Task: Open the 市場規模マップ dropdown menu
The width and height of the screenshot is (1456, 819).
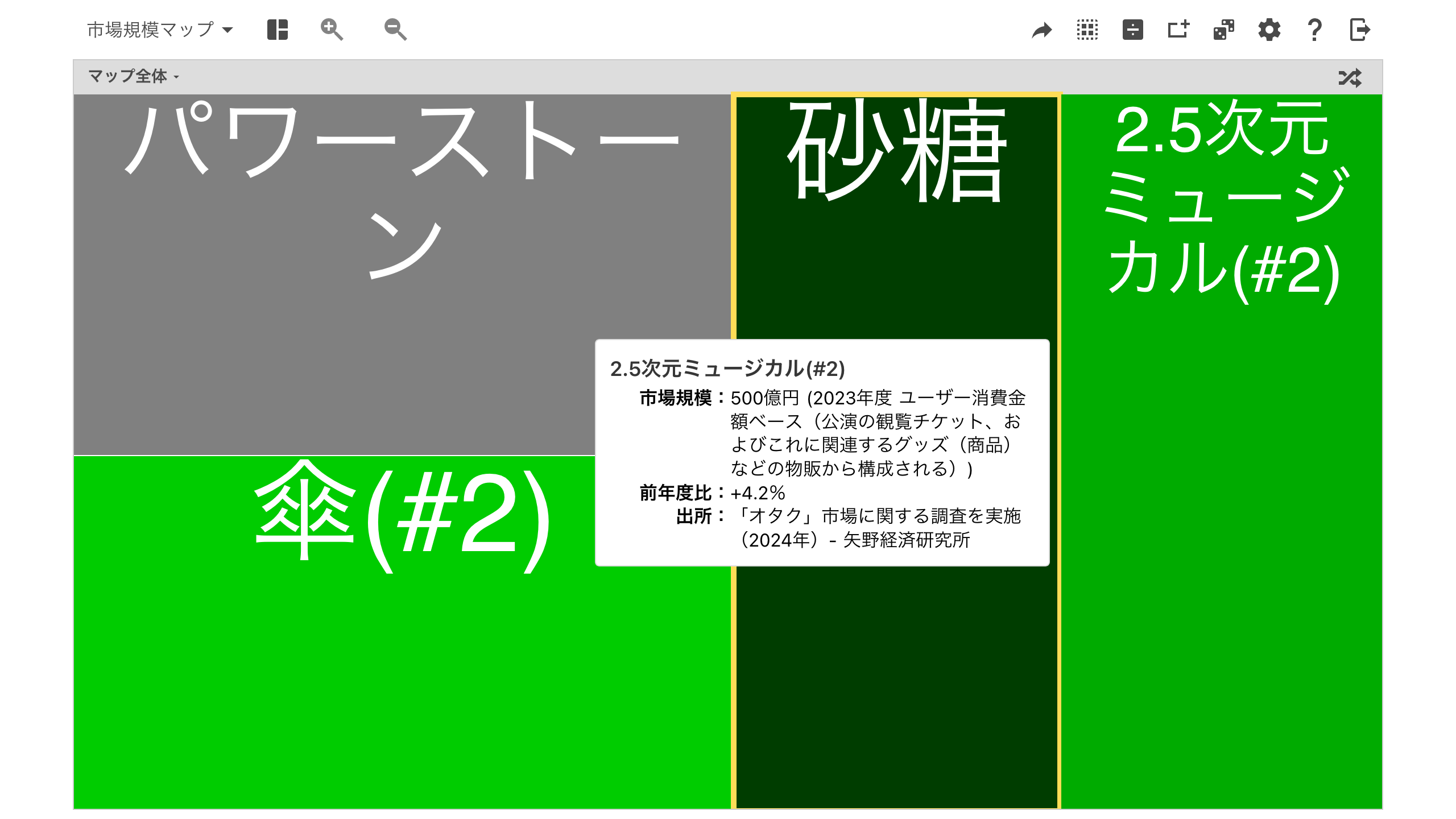Action: click(x=160, y=30)
